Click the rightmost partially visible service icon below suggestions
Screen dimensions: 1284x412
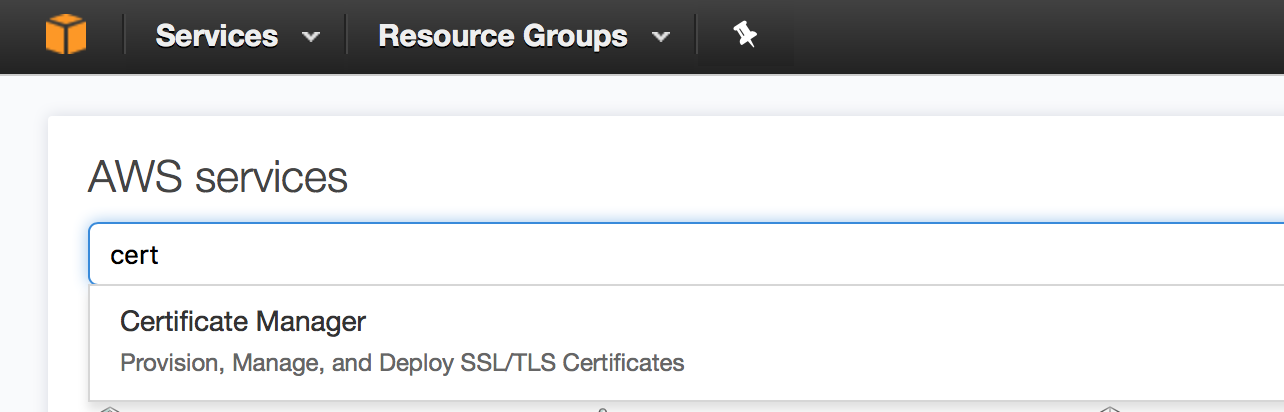(1109, 408)
